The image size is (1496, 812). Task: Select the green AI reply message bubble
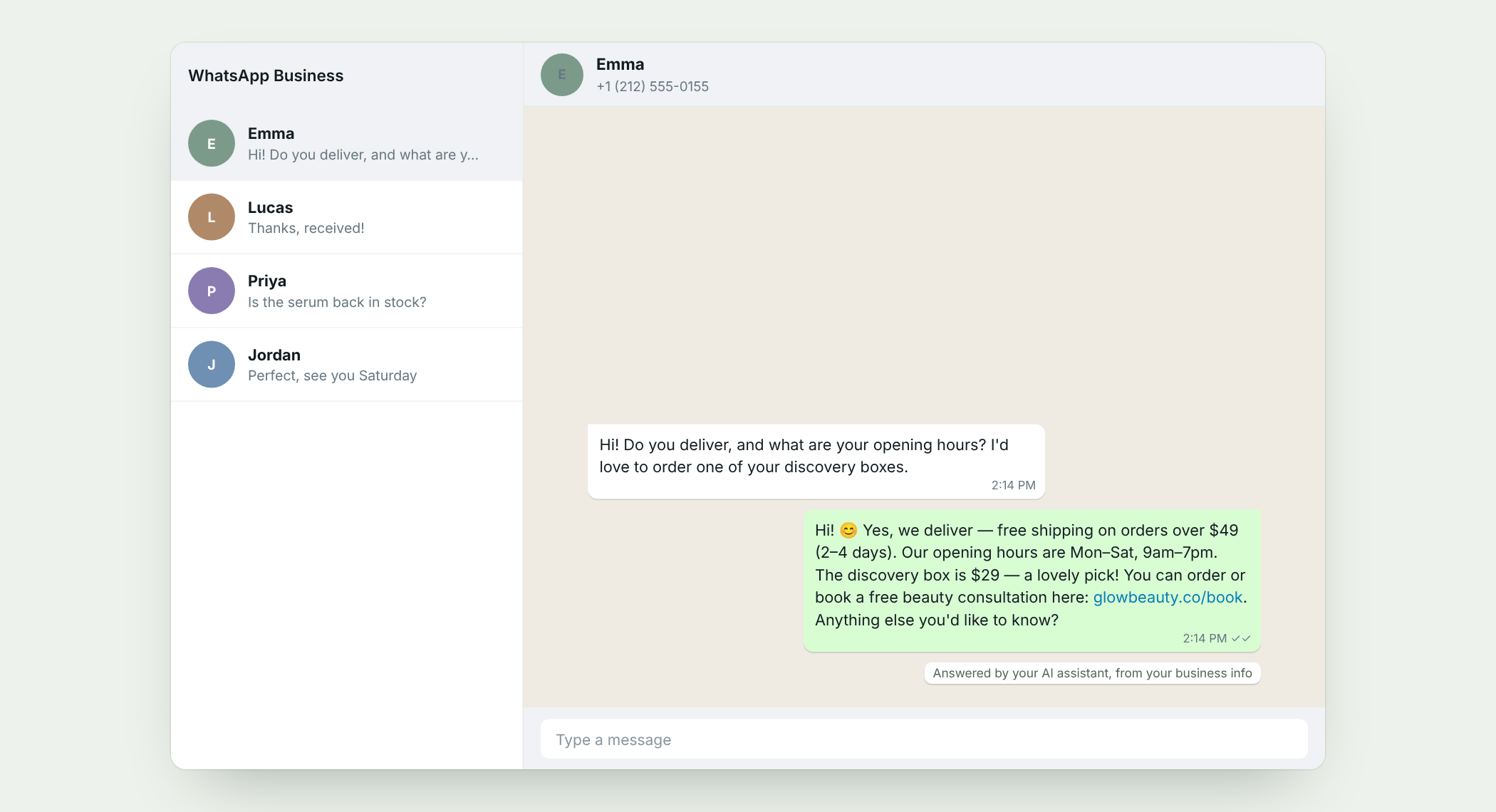pos(1032,581)
